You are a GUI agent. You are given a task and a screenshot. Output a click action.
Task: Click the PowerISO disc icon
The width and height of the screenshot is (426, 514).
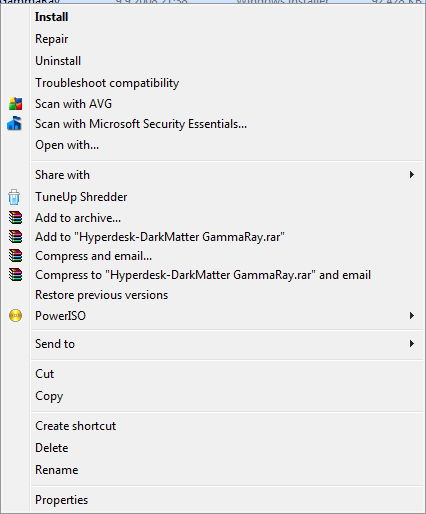(x=15, y=315)
